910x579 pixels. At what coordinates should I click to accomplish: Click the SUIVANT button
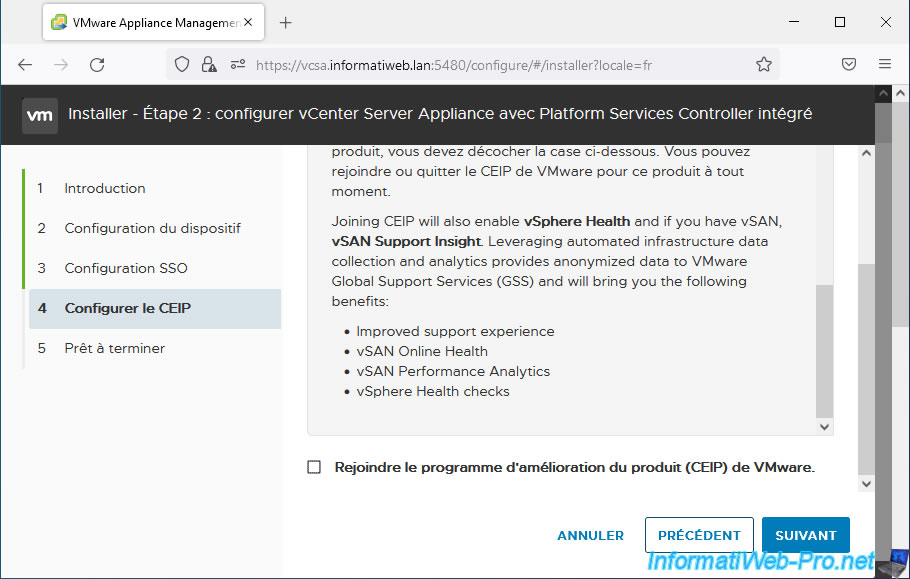click(806, 535)
